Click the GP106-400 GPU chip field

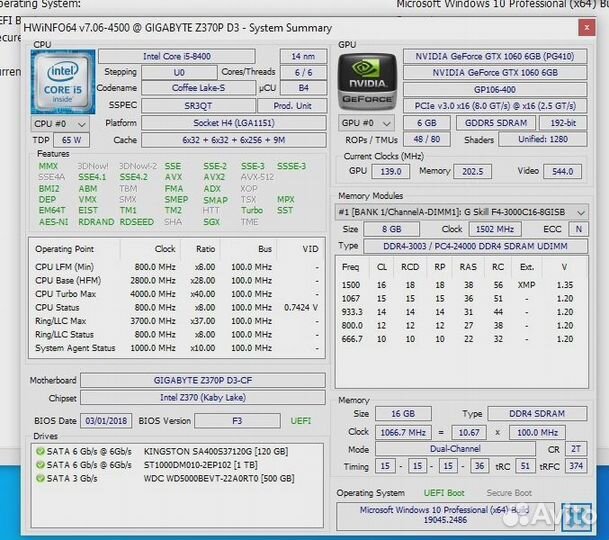click(x=495, y=90)
